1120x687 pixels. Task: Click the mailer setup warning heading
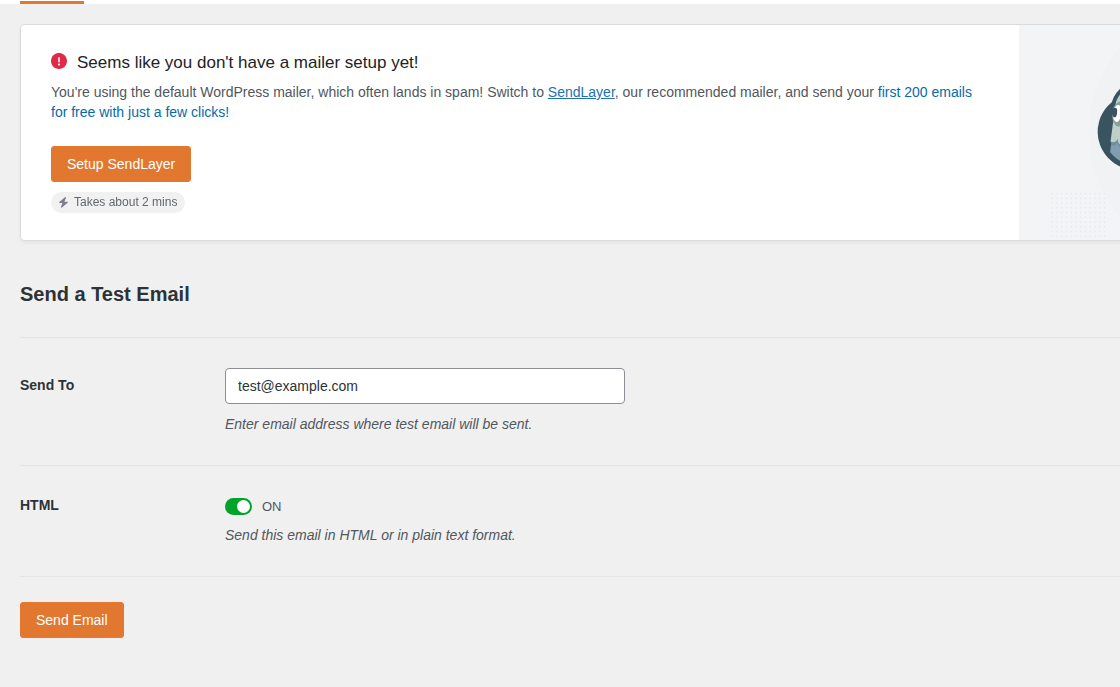point(248,62)
